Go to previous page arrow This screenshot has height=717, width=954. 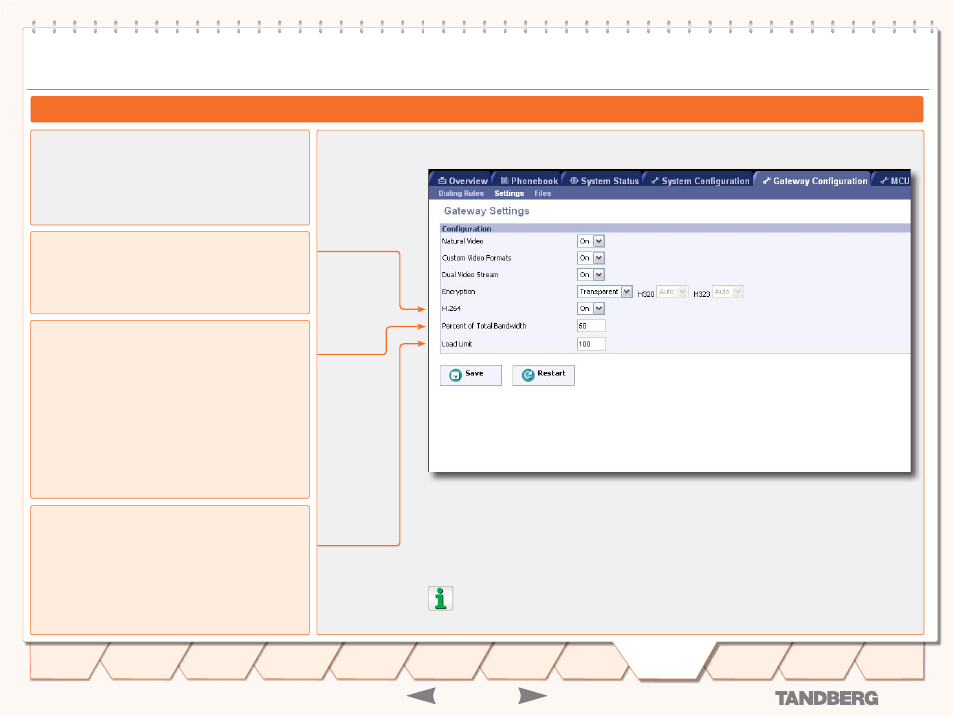click(422, 695)
